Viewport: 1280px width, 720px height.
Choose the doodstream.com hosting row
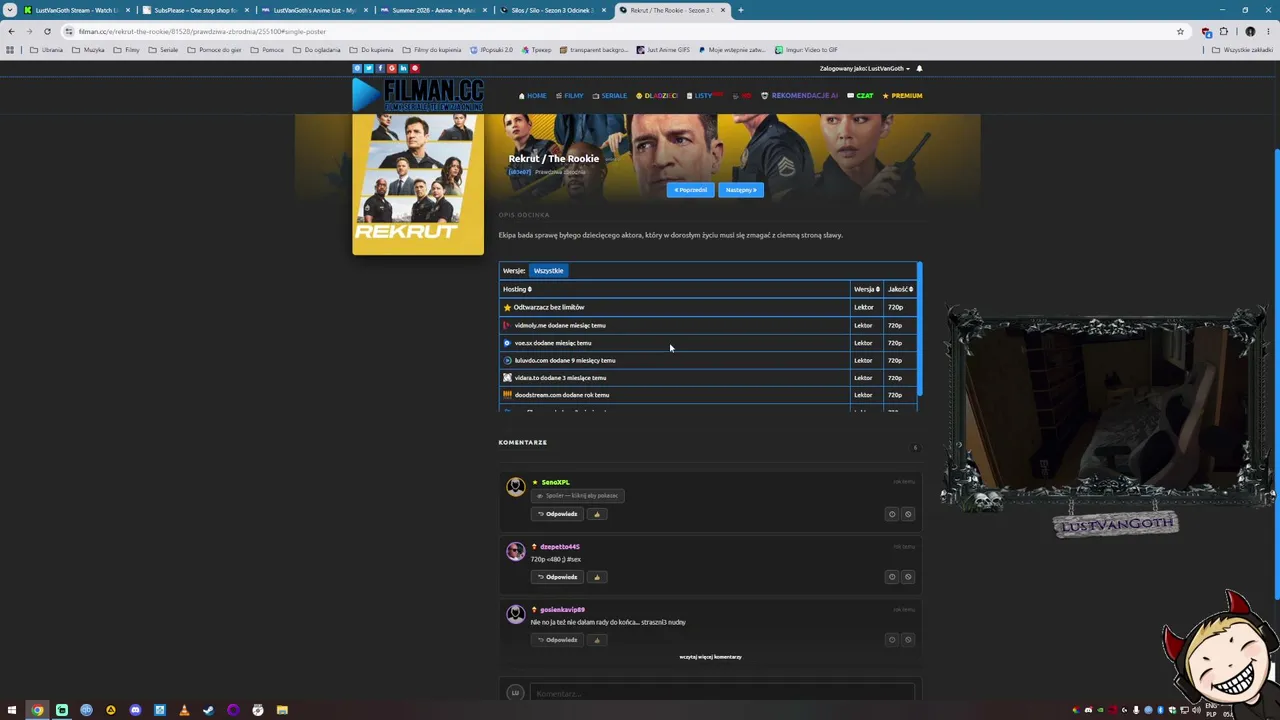click(x=708, y=395)
